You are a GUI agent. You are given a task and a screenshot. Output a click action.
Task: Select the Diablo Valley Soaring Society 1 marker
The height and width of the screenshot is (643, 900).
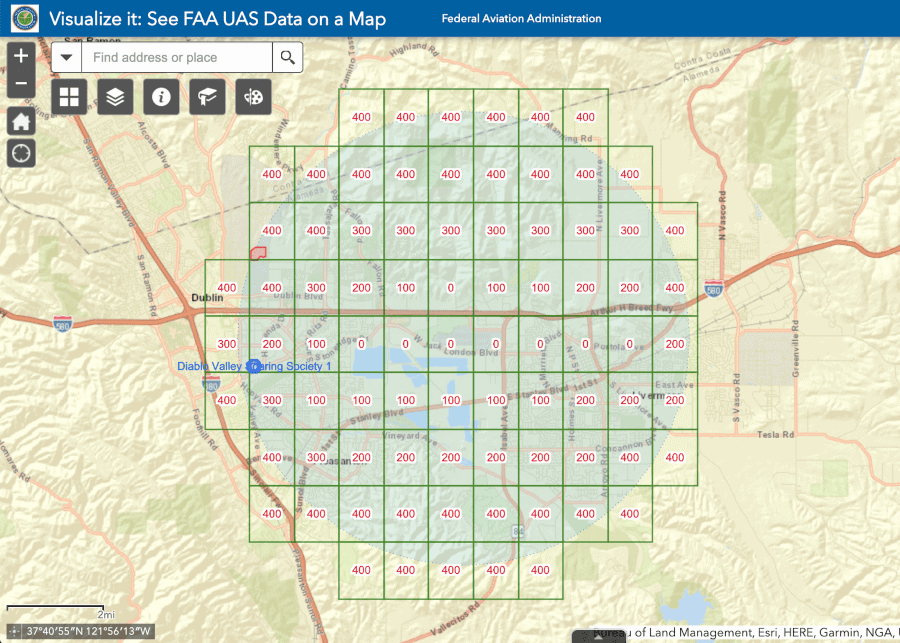(x=254, y=366)
